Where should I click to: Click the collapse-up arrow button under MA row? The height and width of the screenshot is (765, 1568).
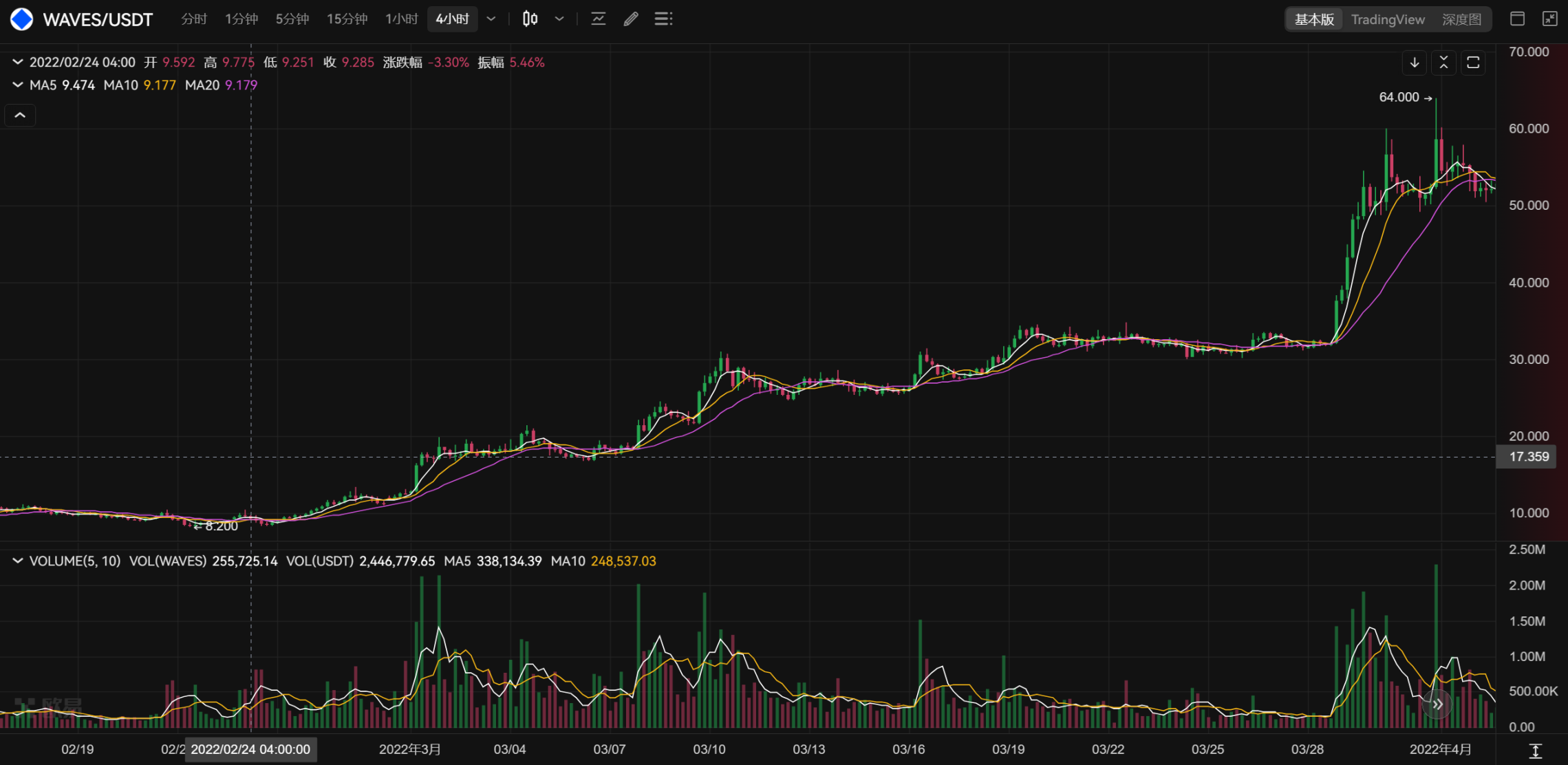pos(20,115)
